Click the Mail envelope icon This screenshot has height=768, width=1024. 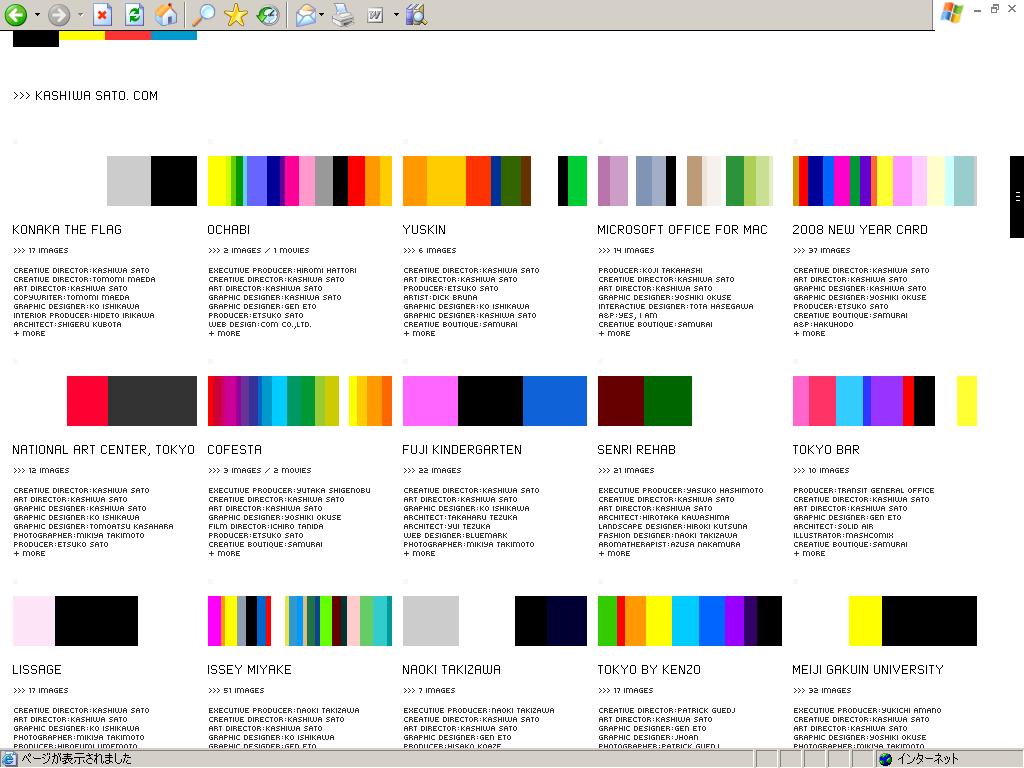(306, 14)
